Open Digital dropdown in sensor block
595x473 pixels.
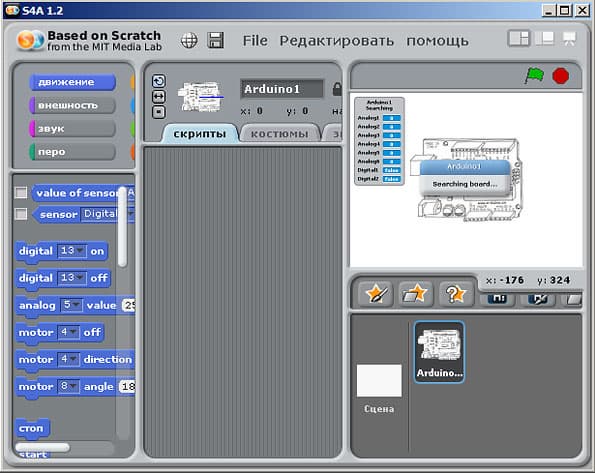point(107,214)
